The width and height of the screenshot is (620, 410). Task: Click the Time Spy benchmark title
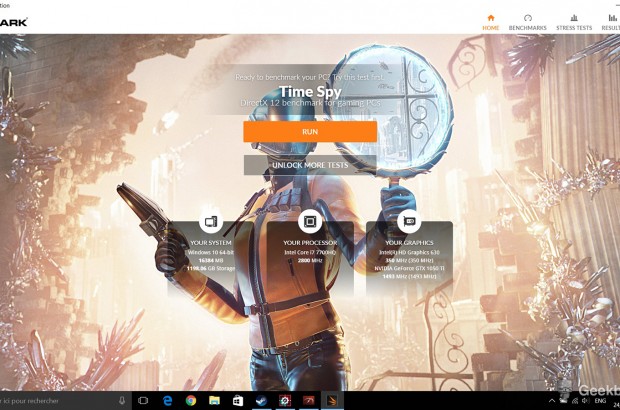(310, 91)
